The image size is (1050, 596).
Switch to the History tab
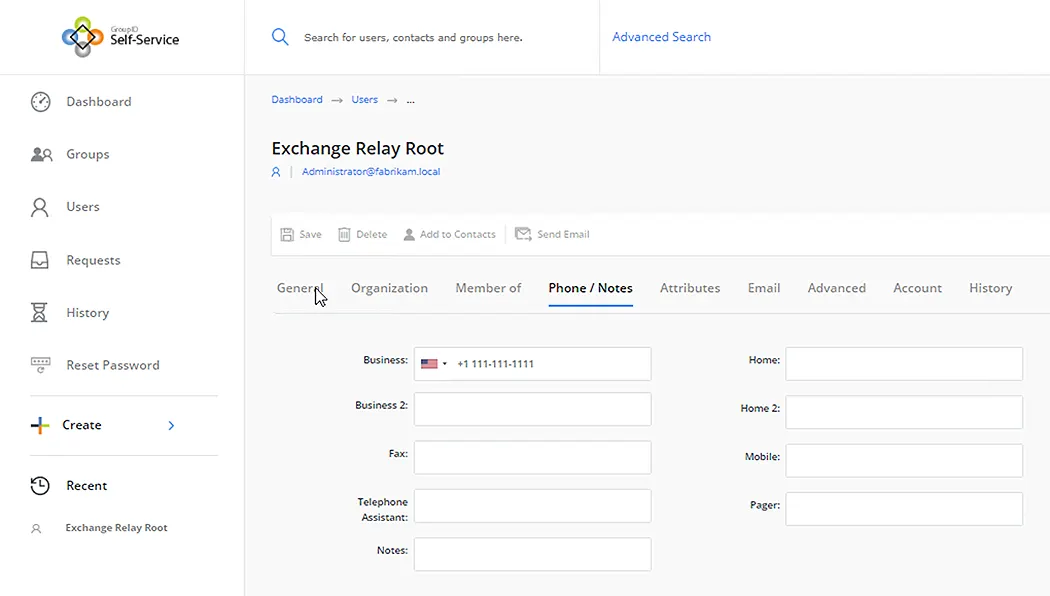click(x=990, y=288)
